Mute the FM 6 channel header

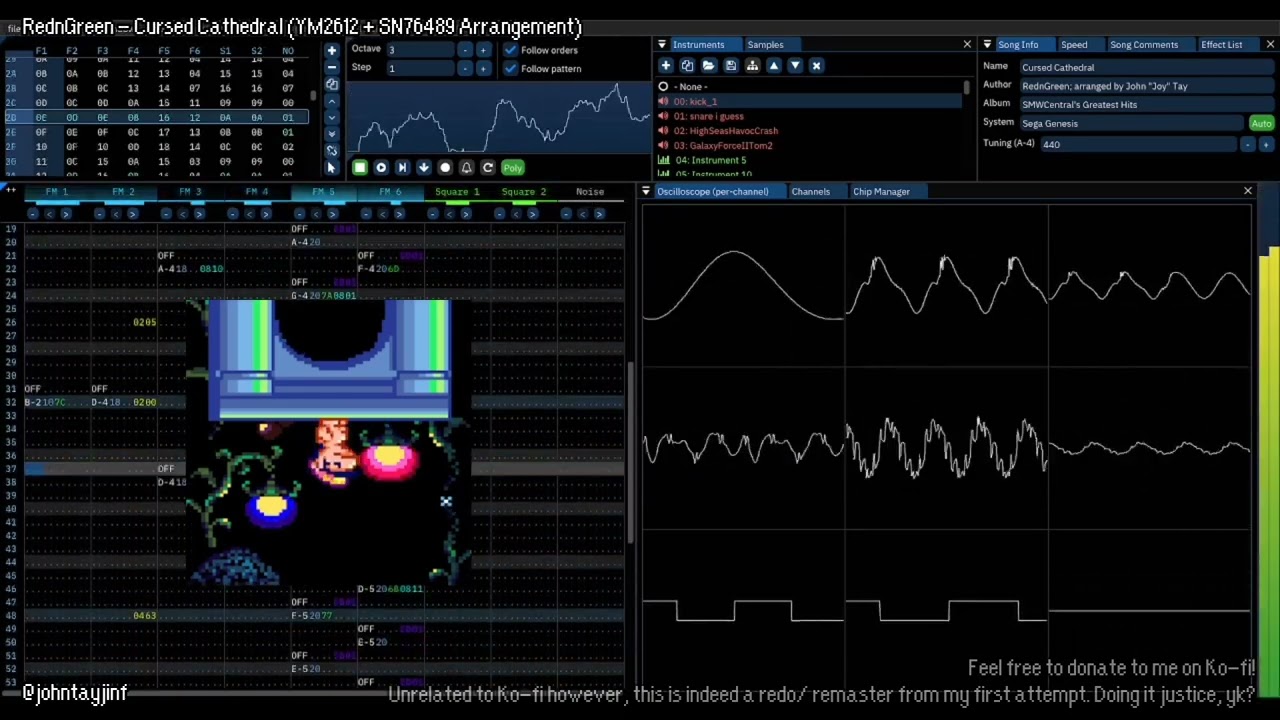pos(390,192)
